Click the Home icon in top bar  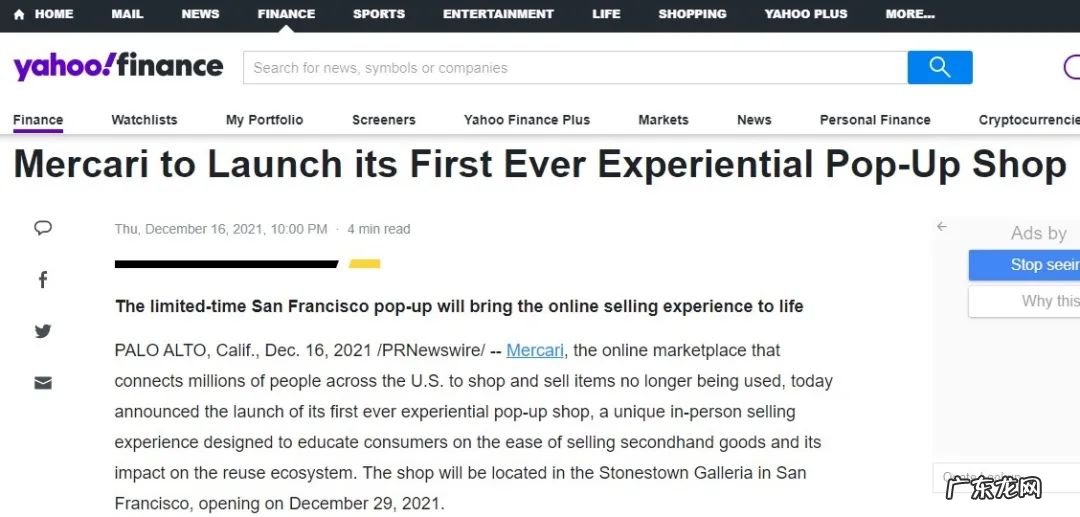coord(19,14)
